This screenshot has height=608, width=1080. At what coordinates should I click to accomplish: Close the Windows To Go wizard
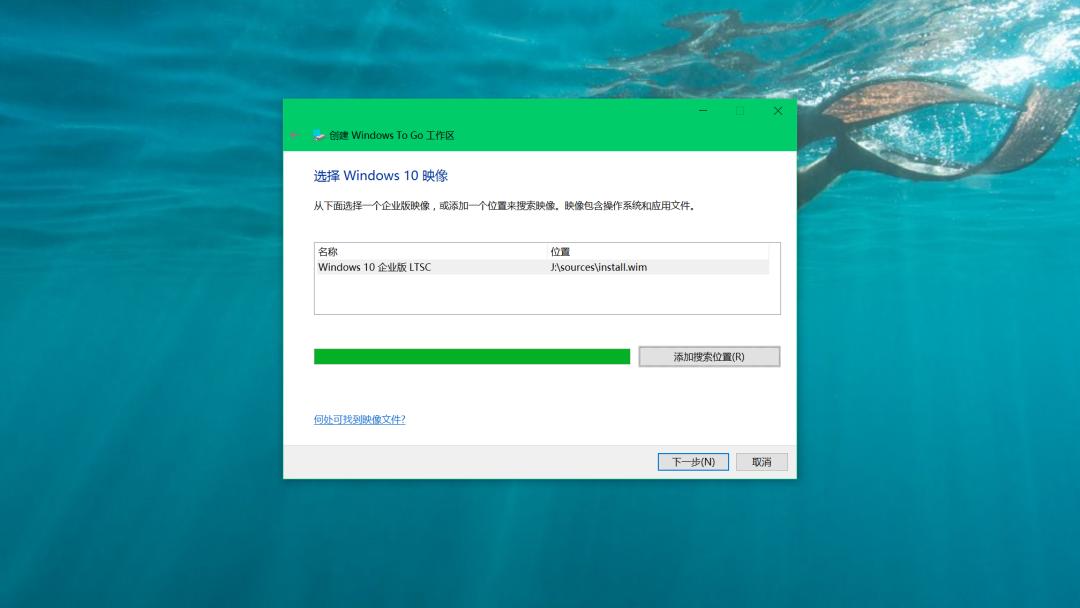[777, 110]
